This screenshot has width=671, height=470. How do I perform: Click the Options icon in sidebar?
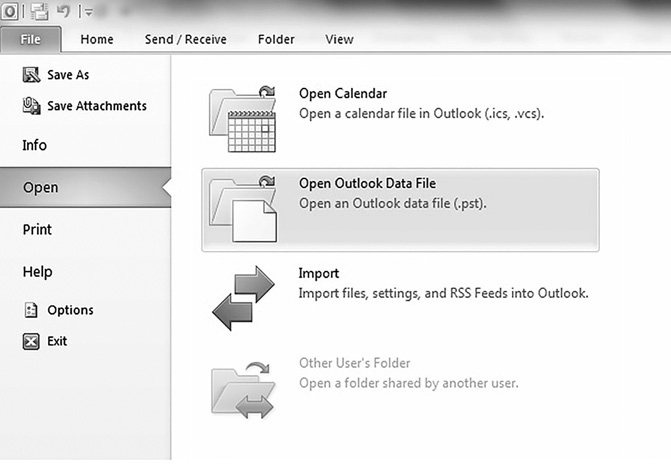[31, 310]
